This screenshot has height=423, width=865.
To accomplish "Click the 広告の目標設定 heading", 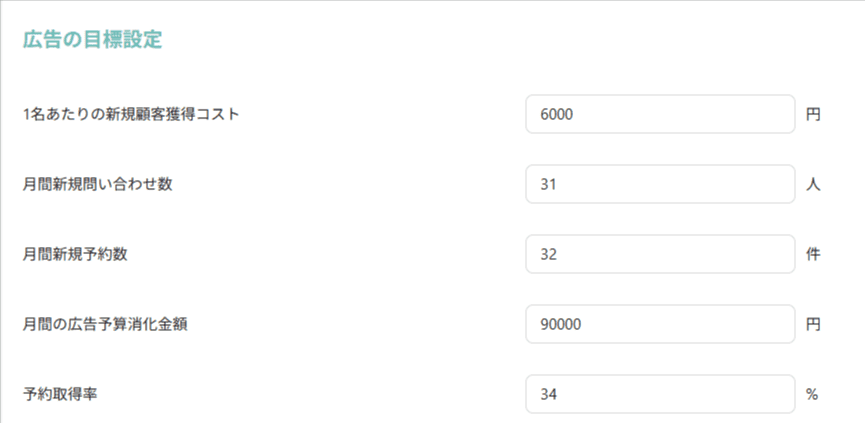I will 92,40.
